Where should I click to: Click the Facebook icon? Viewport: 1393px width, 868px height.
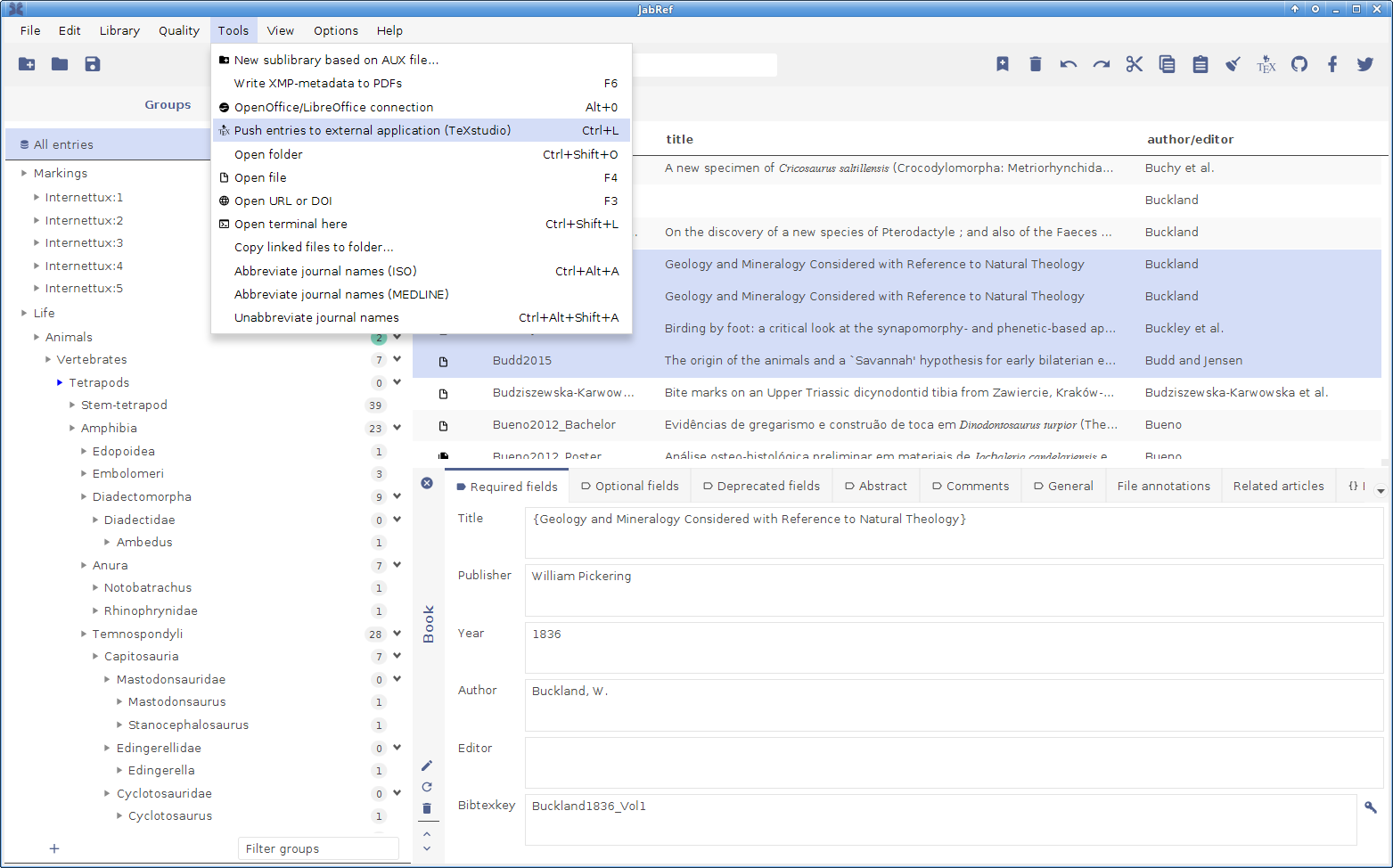coord(1332,64)
